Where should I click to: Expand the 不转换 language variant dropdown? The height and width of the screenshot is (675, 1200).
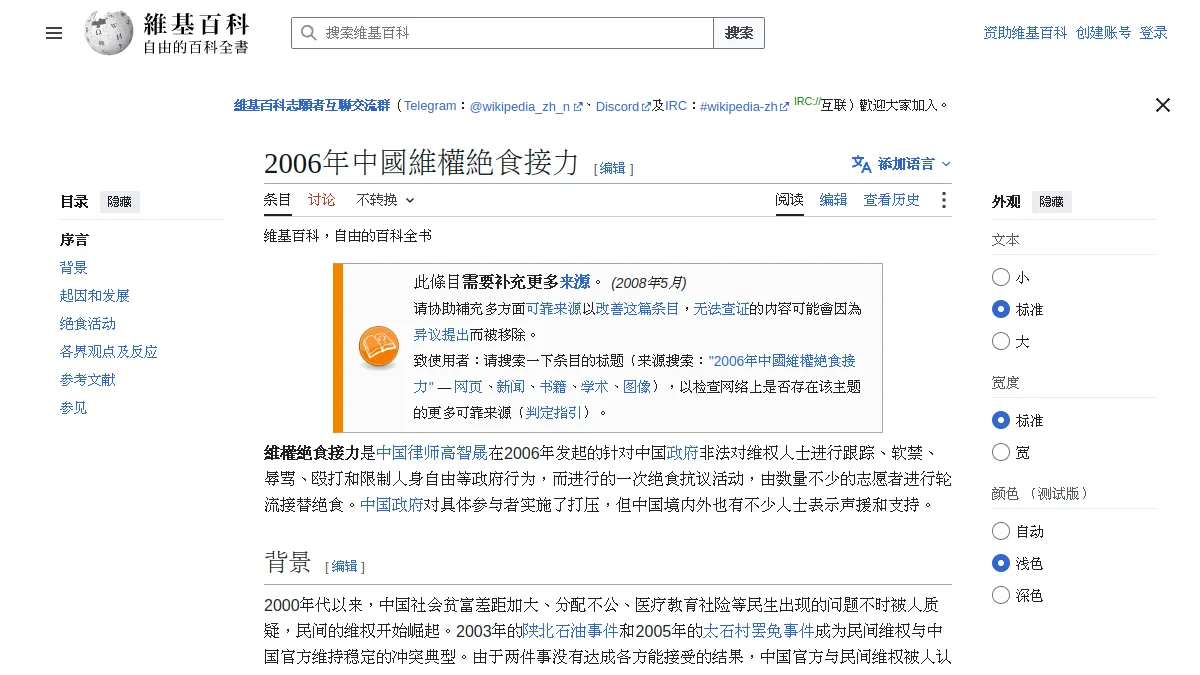click(x=385, y=200)
